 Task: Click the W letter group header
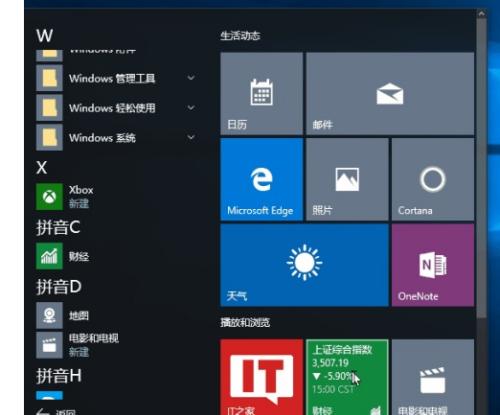[44, 35]
